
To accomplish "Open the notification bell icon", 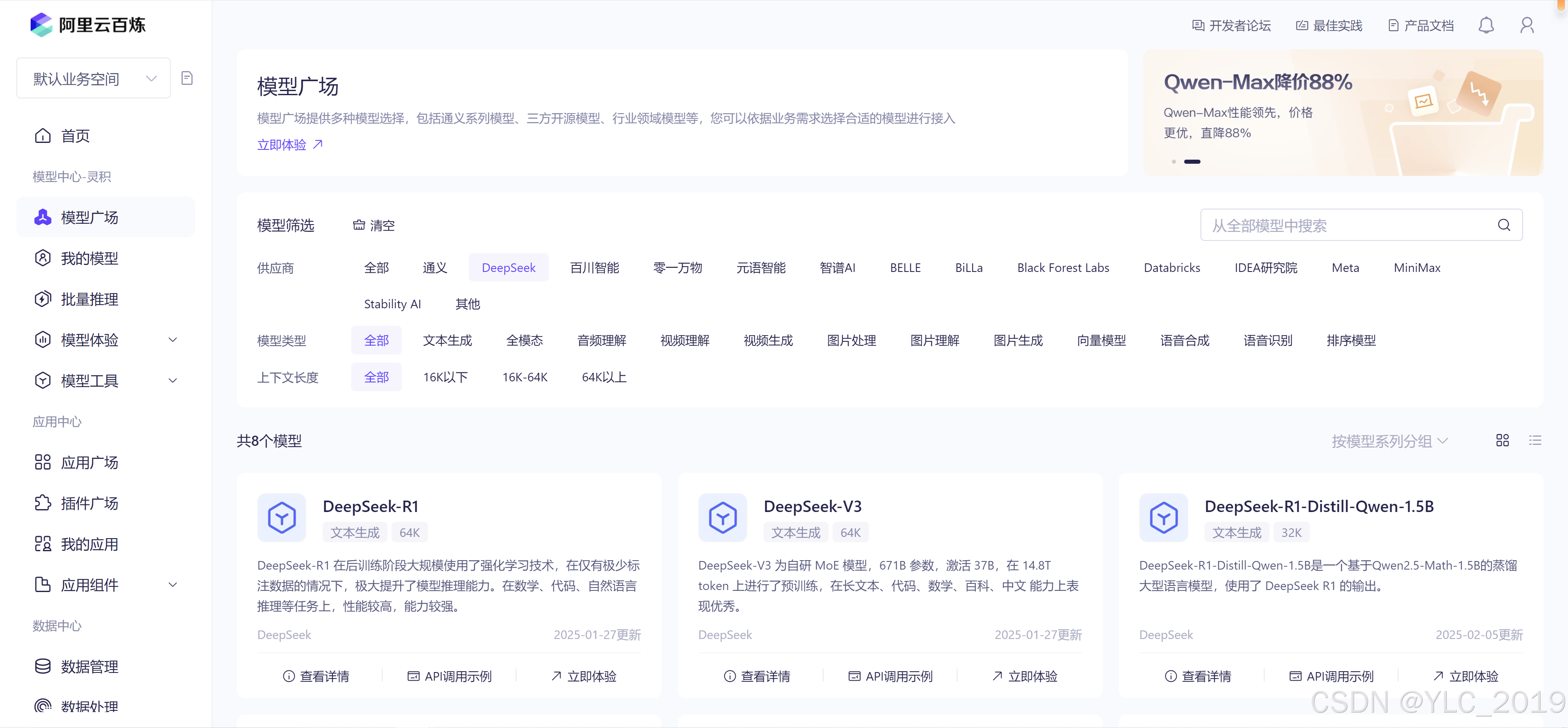I will 1486,25.
